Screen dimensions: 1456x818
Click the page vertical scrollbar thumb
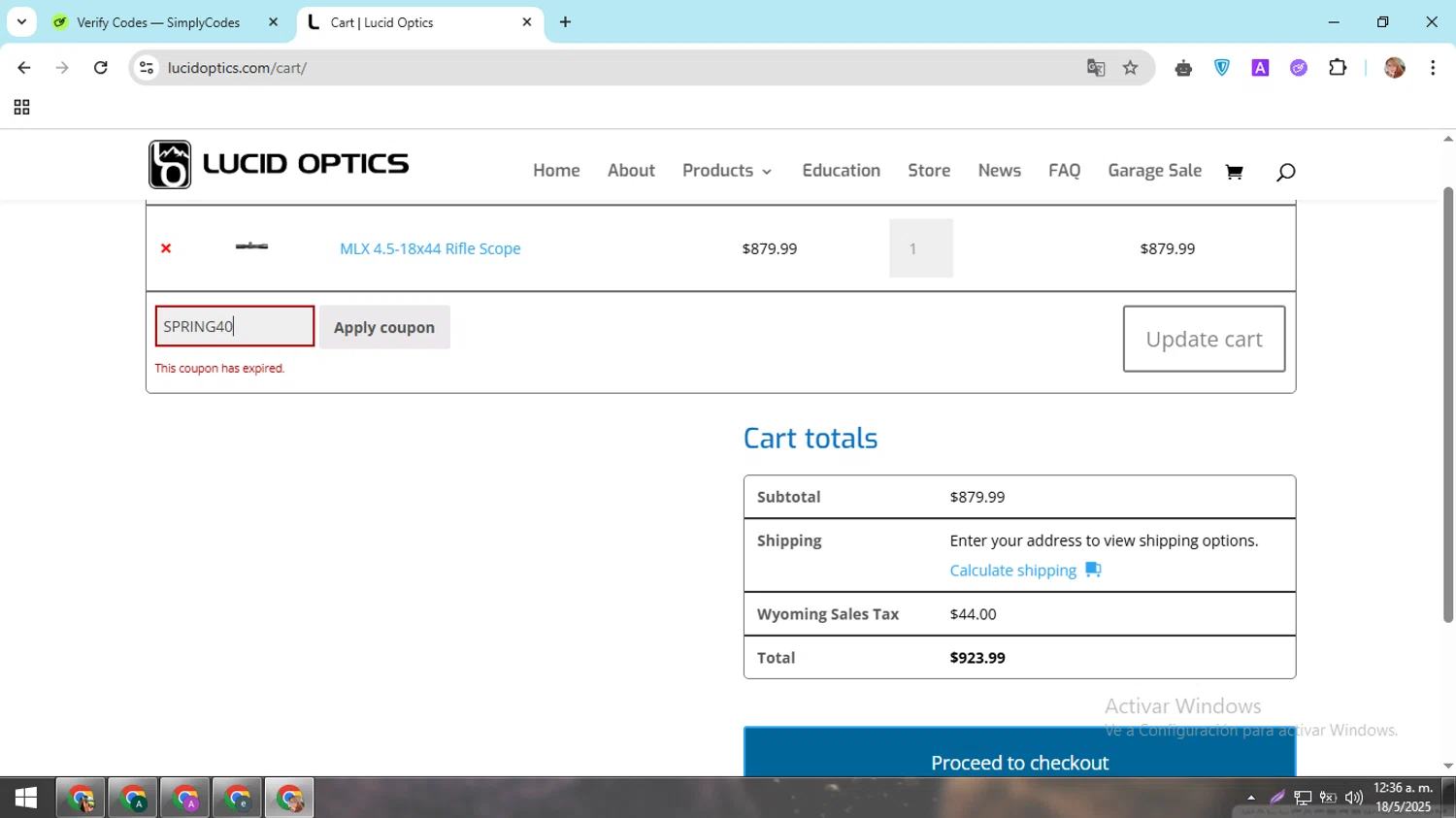click(x=1448, y=405)
